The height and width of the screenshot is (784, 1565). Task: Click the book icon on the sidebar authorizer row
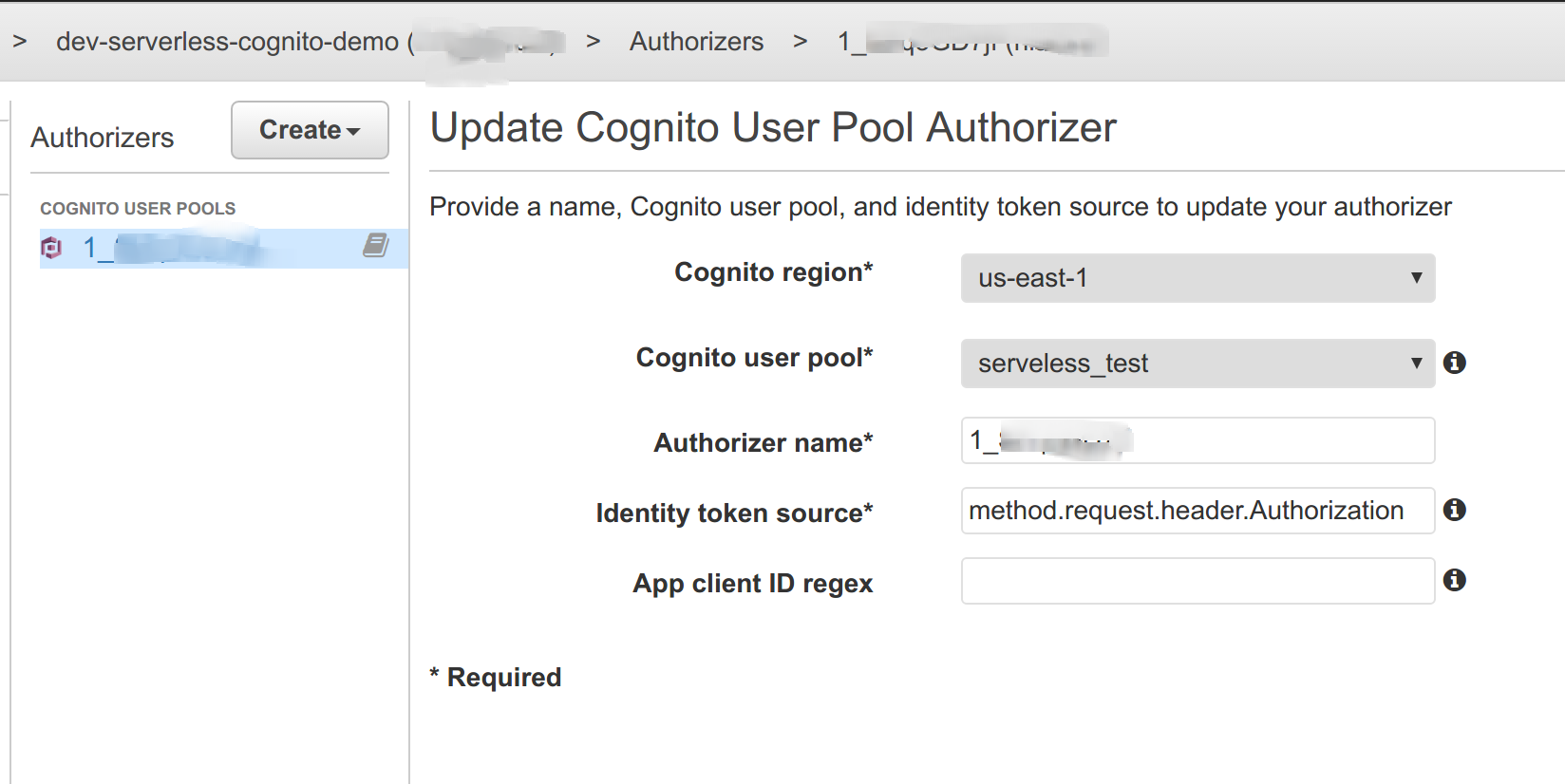pos(376,246)
